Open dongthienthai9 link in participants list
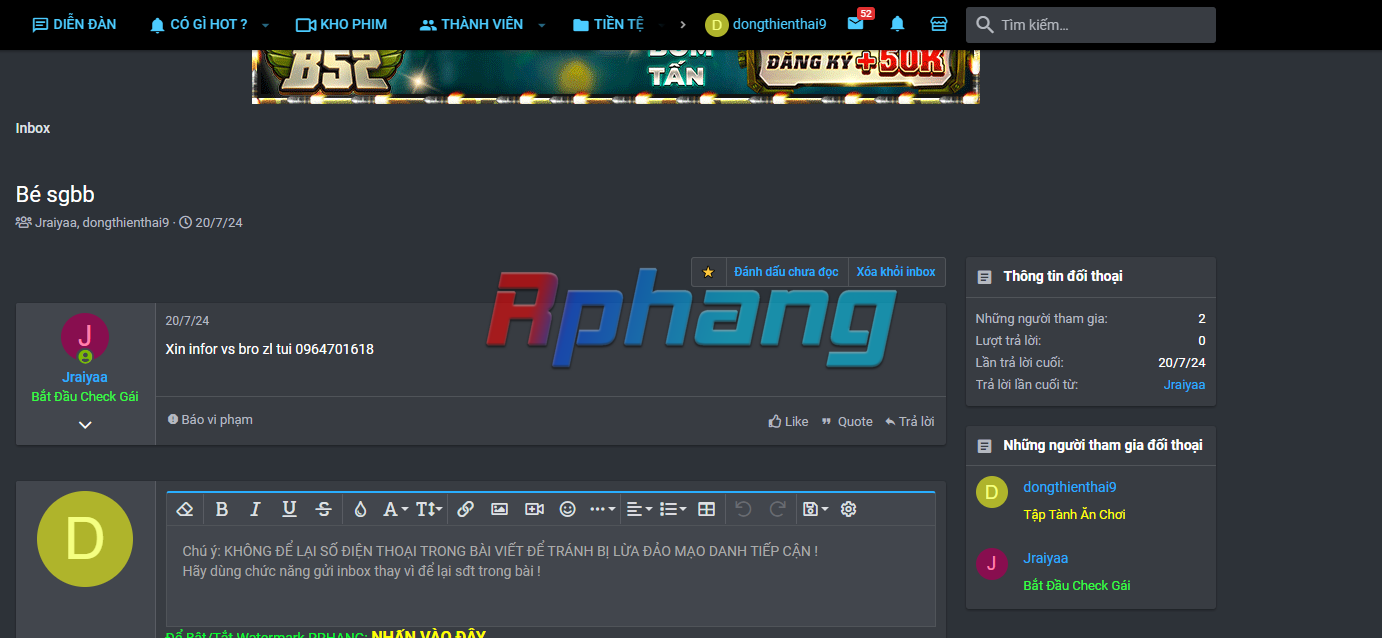Viewport: 1382px width, 638px height. 1070,488
